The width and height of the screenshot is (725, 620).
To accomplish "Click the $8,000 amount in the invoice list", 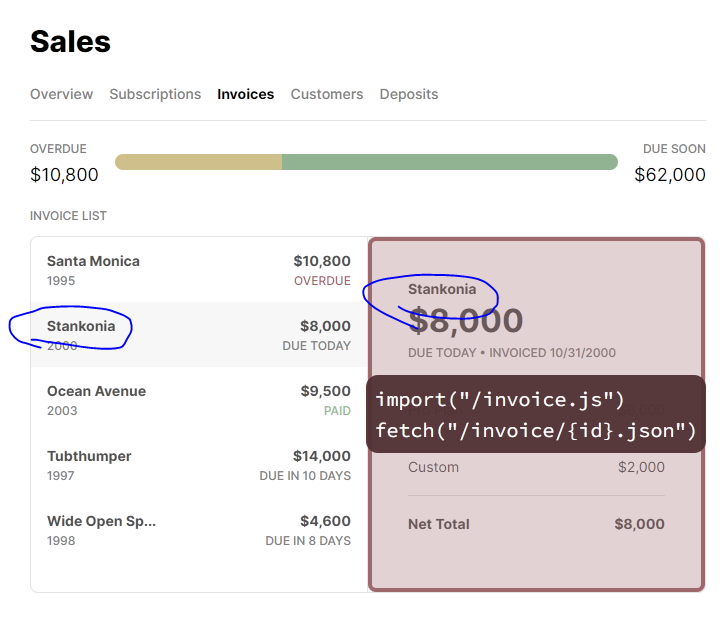I will coord(326,326).
